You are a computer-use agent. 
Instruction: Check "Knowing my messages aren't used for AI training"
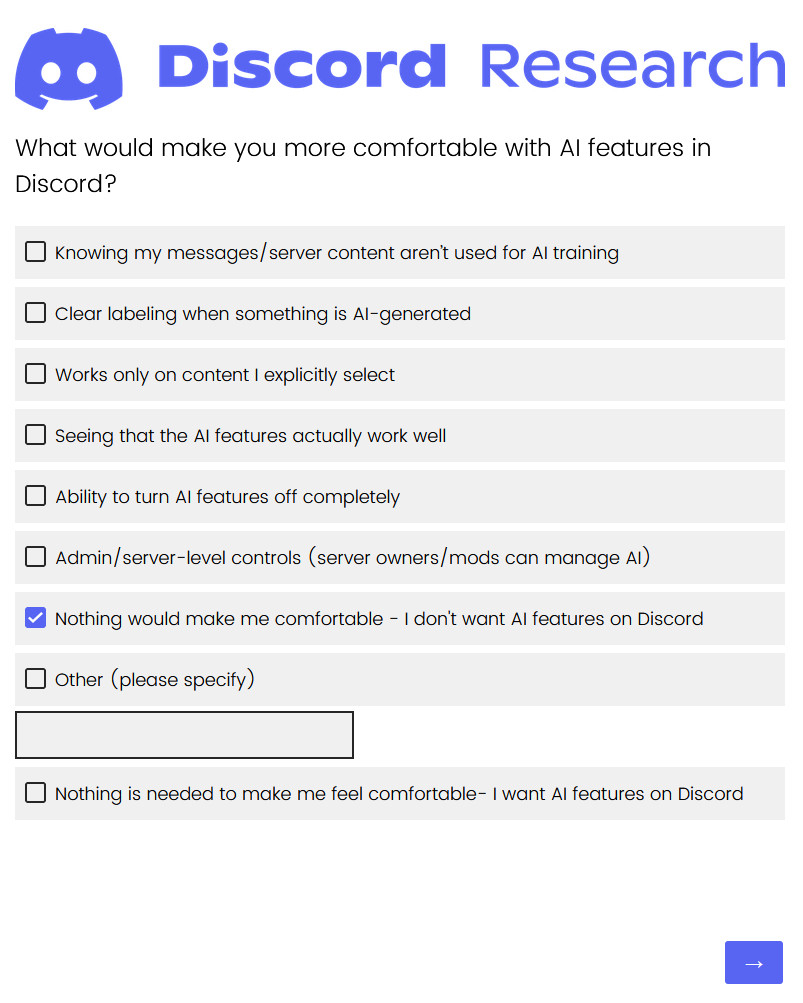36,252
